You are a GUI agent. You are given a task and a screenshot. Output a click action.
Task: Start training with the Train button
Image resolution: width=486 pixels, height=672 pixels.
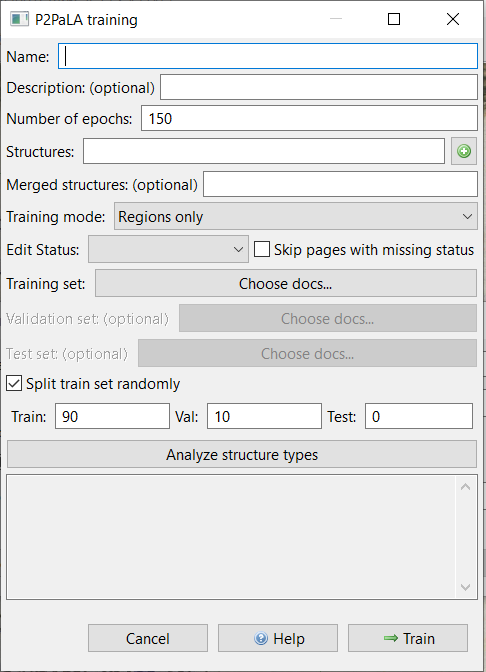408,638
